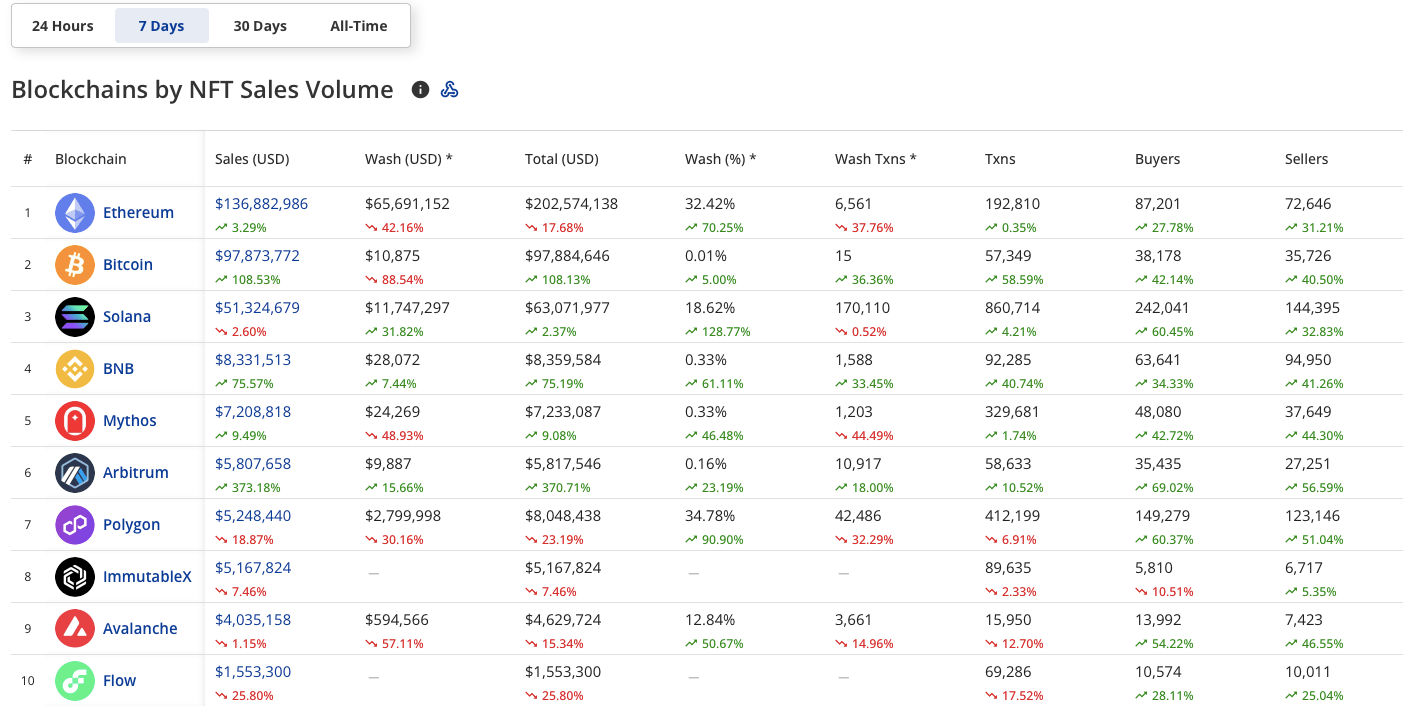Click the Ethereum blockchain logo icon
Image resolution: width=1408 pixels, height=706 pixels.
click(x=75, y=213)
